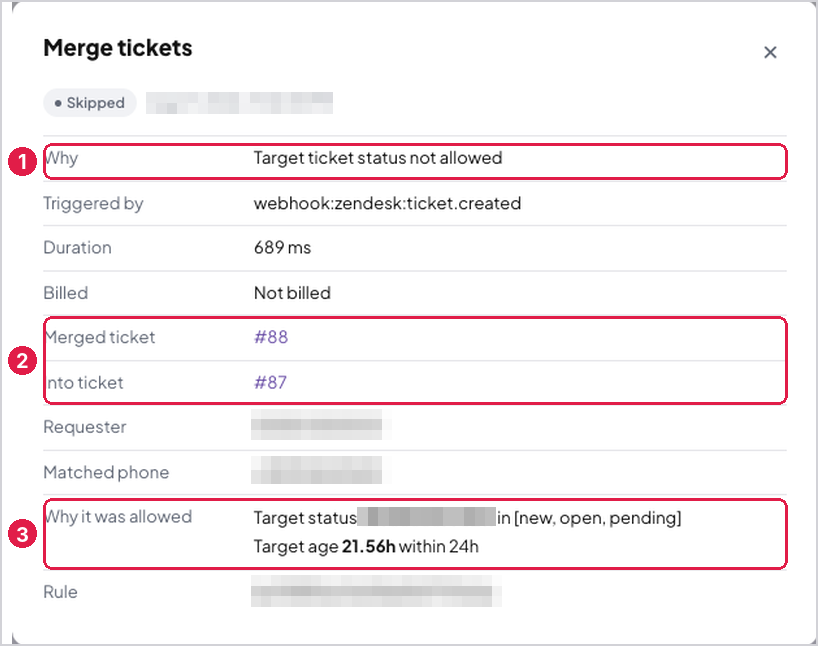The width and height of the screenshot is (818, 646).
Task: Click red annotation marker number 1
Action: tap(22, 161)
